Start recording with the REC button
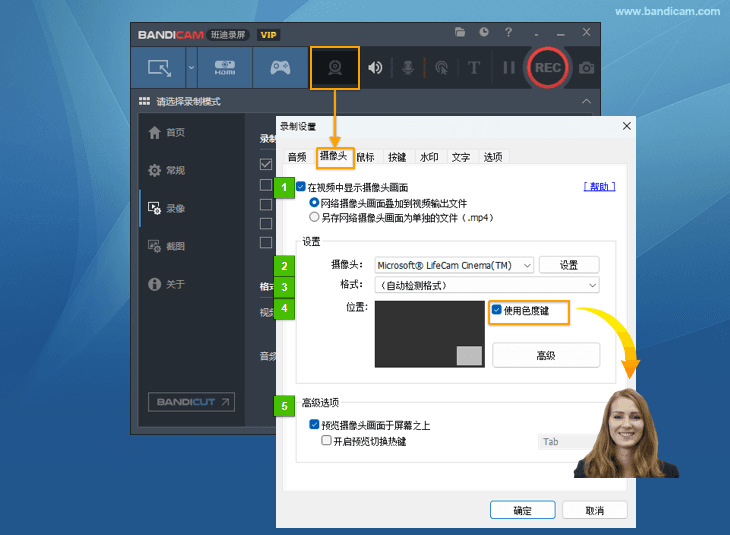The image size is (730, 535). click(548, 68)
